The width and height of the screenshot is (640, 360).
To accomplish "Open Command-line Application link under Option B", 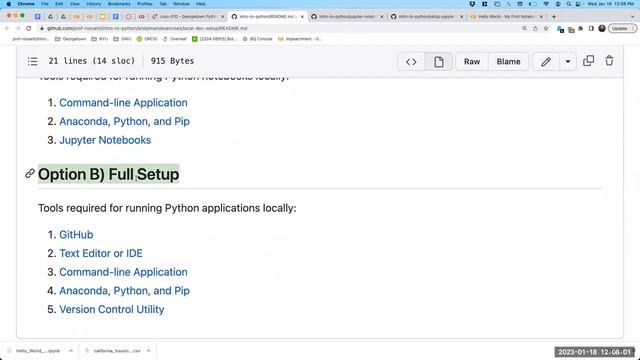I will click(x=123, y=272).
